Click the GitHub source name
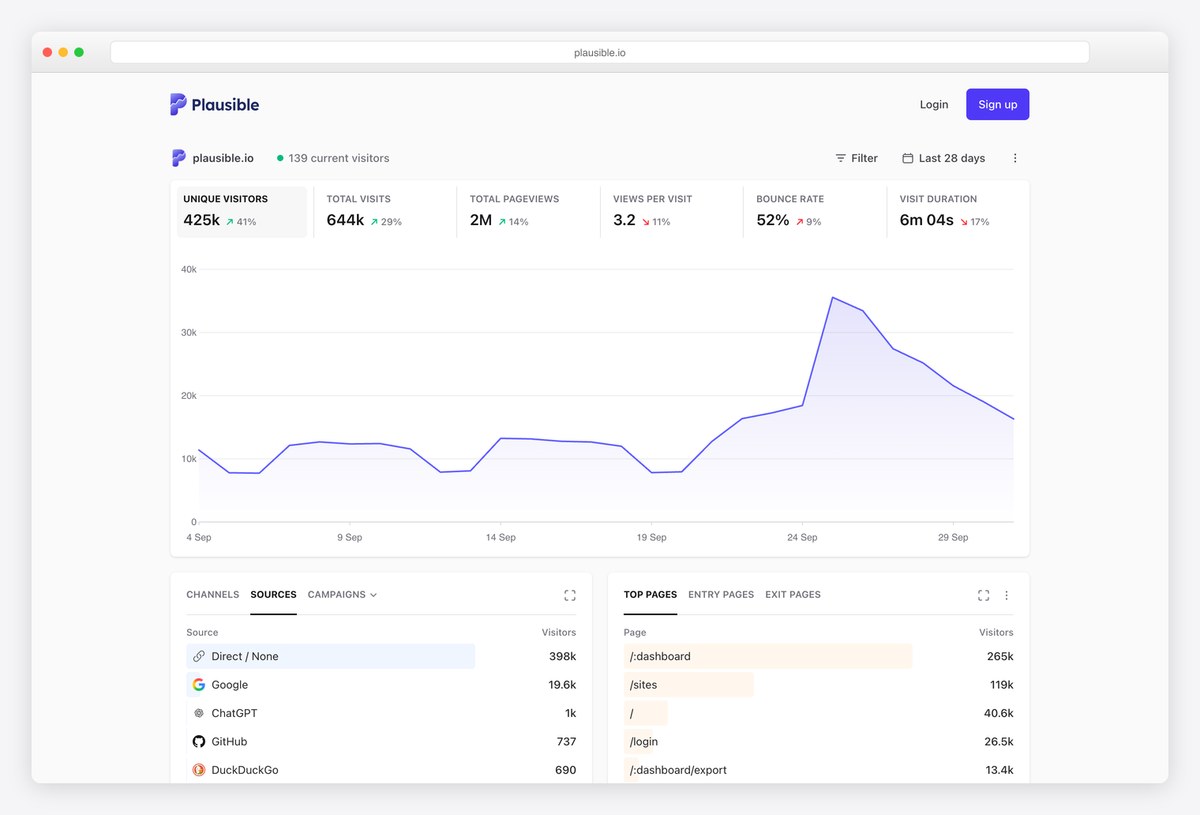The width and height of the screenshot is (1200, 815). (230, 742)
